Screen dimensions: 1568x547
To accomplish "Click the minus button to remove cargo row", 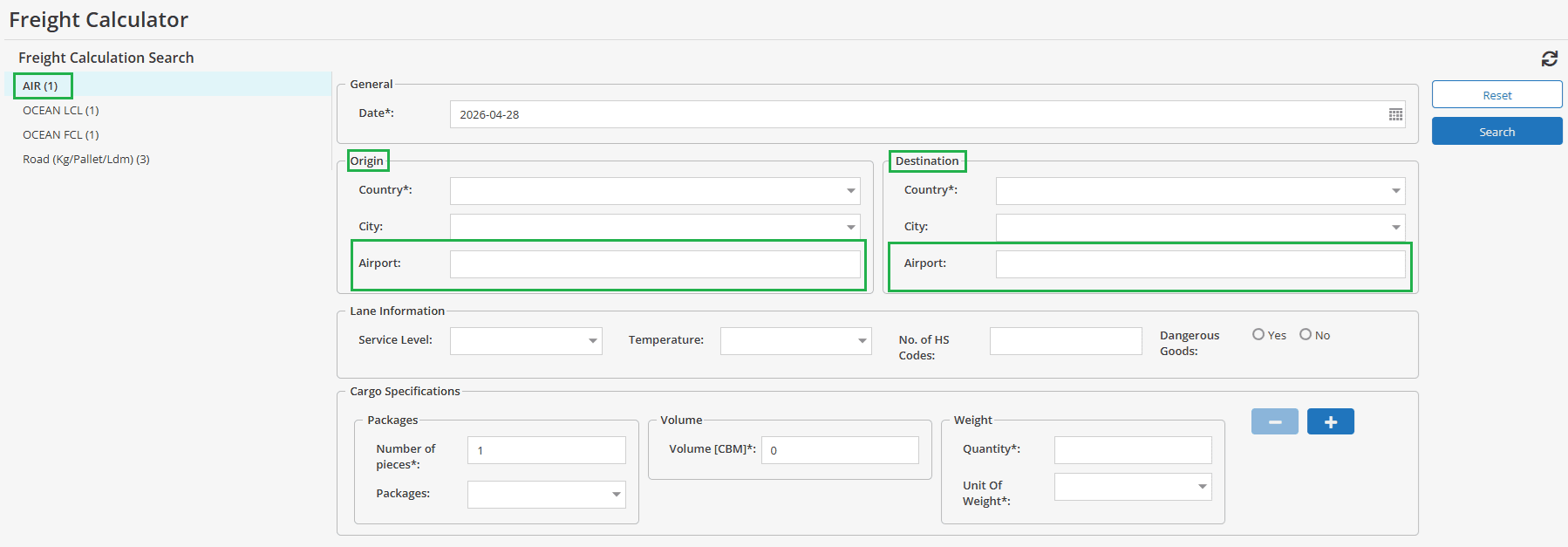I will [1274, 421].
